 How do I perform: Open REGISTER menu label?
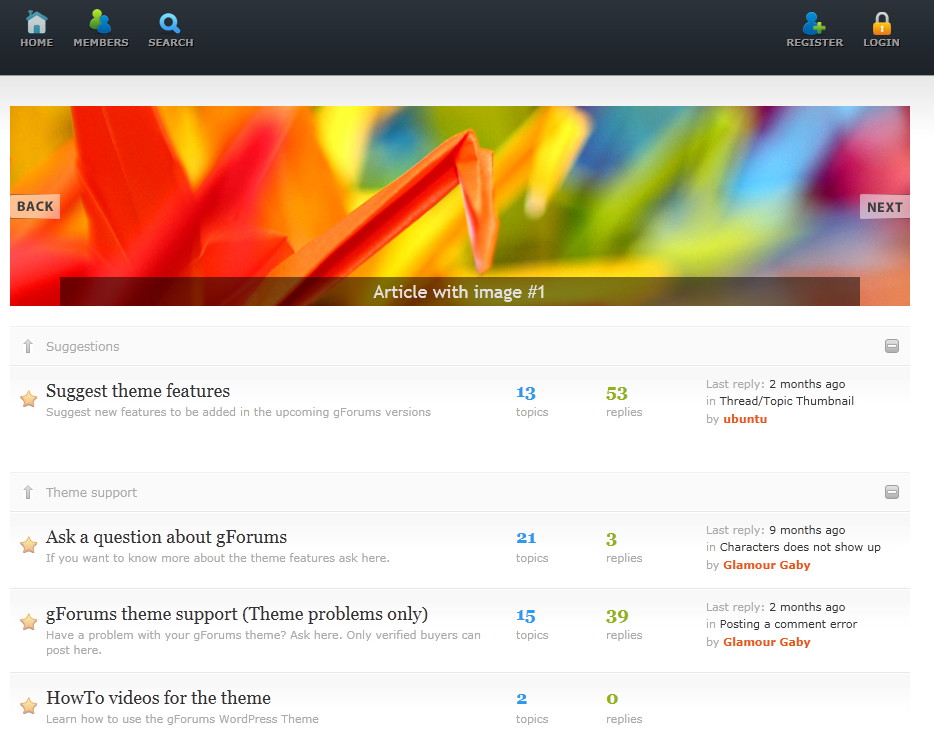click(814, 42)
